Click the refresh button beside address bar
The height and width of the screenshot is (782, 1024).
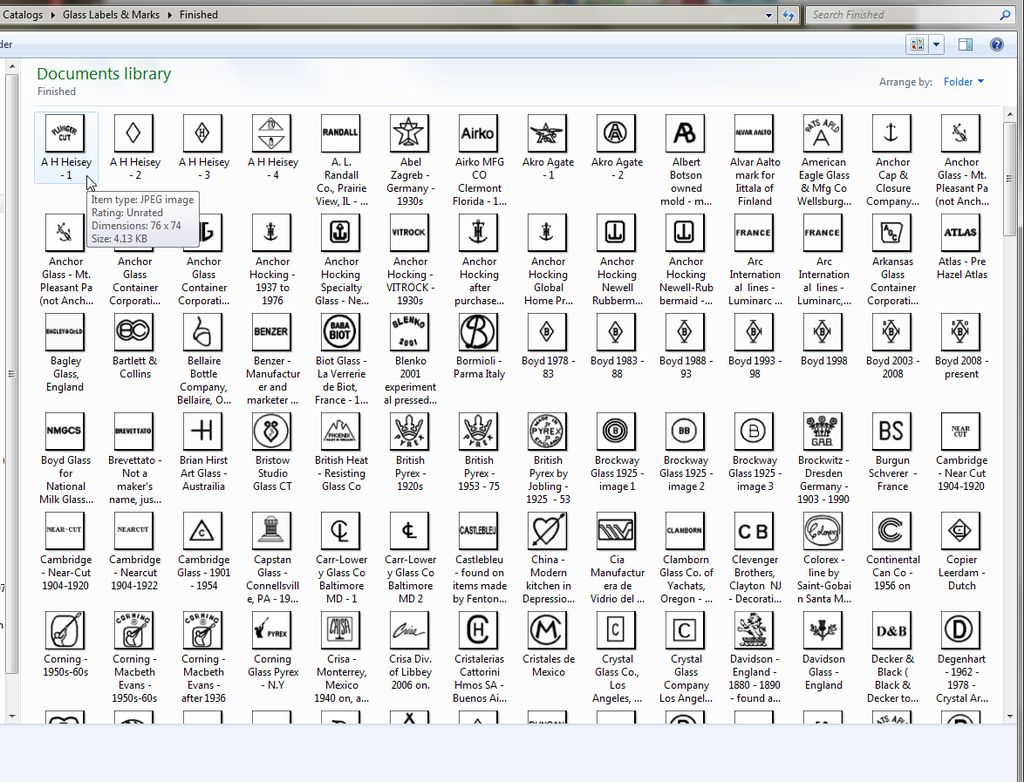(x=789, y=15)
